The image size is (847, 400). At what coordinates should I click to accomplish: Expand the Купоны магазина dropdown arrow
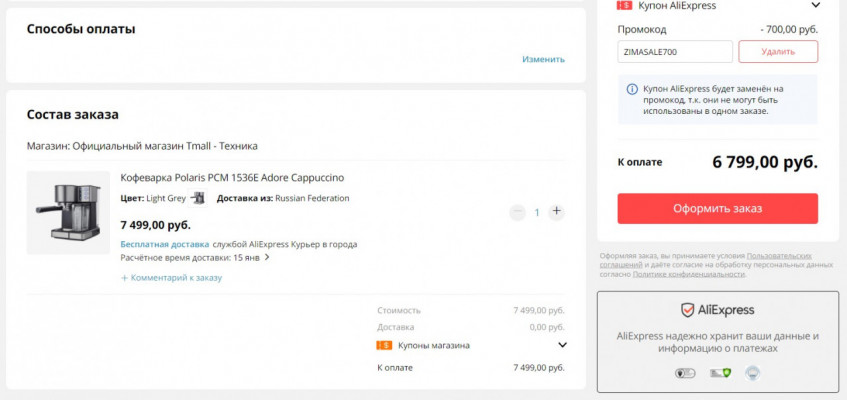coord(562,345)
